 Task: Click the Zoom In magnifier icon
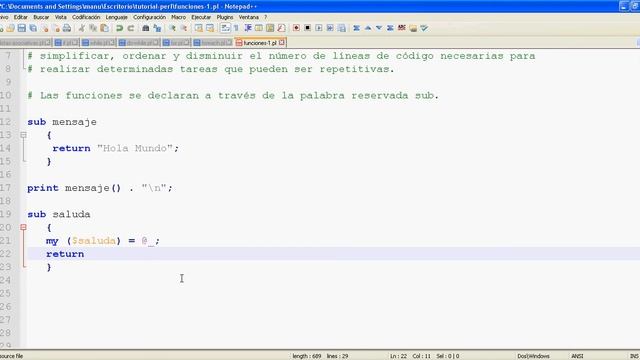pyautogui.click(x=172, y=28)
